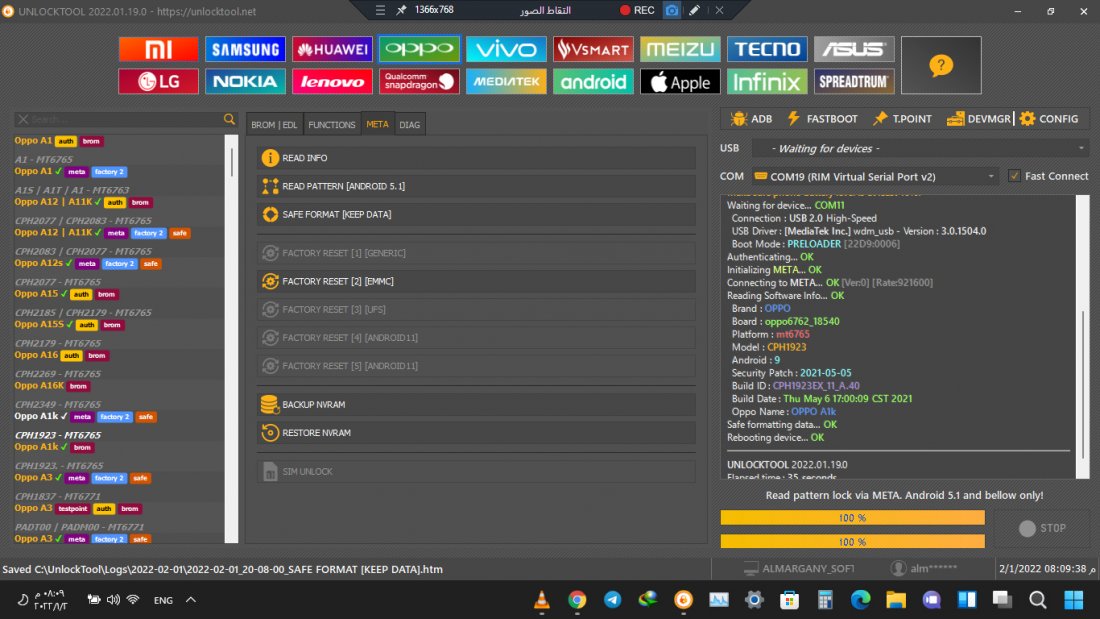Select the CPH1923 - MT6765 model entry
Viewport: 1100px width, 619px height.
coord(58,435)
